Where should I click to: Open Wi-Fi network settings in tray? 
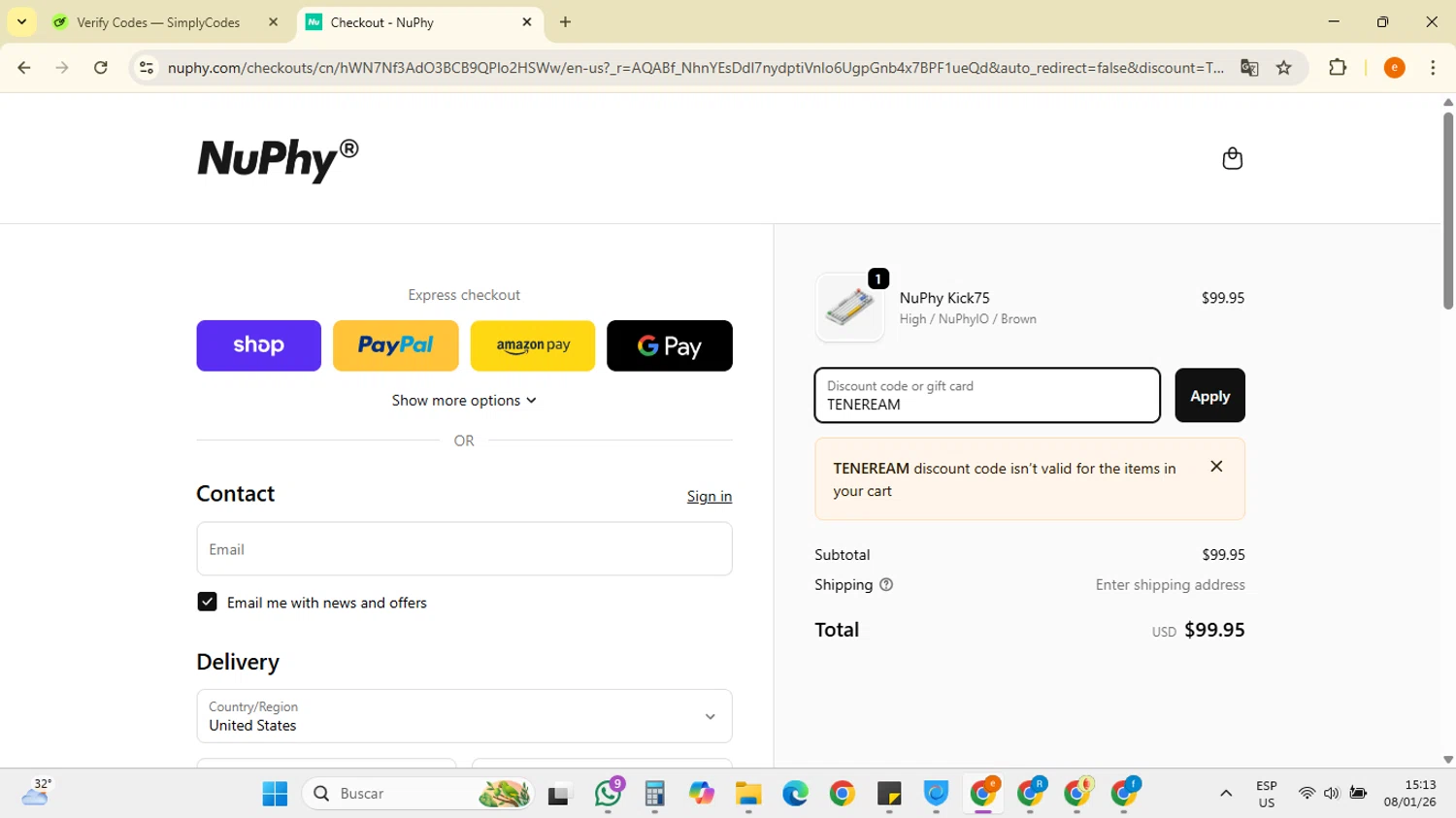pyautogui.click(x=1307, y=794)
